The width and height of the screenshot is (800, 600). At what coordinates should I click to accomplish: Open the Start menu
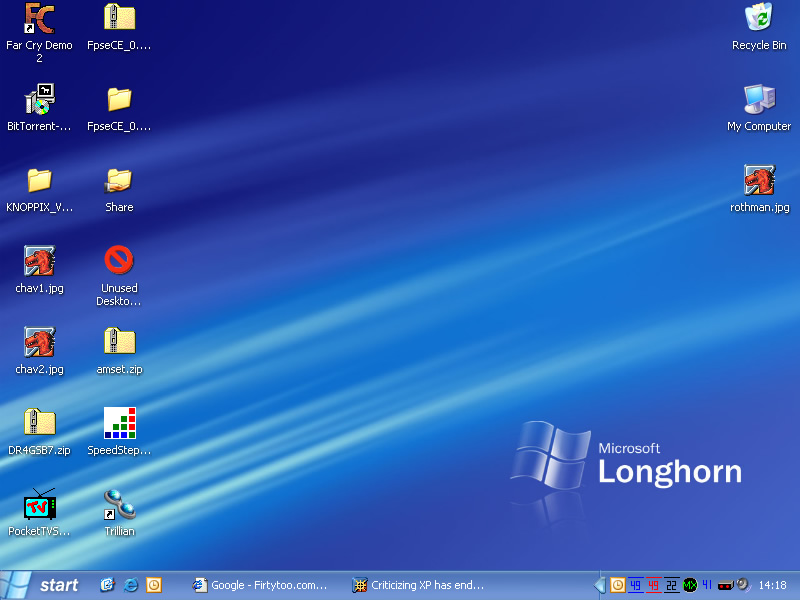[42, 585]
